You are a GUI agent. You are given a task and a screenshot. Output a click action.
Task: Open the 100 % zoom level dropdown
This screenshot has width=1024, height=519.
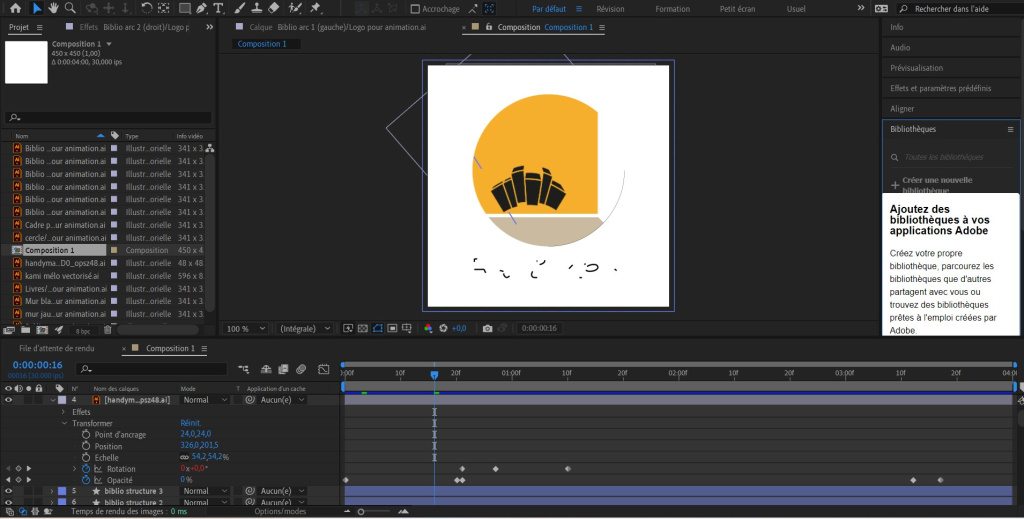tap(246, 328)
